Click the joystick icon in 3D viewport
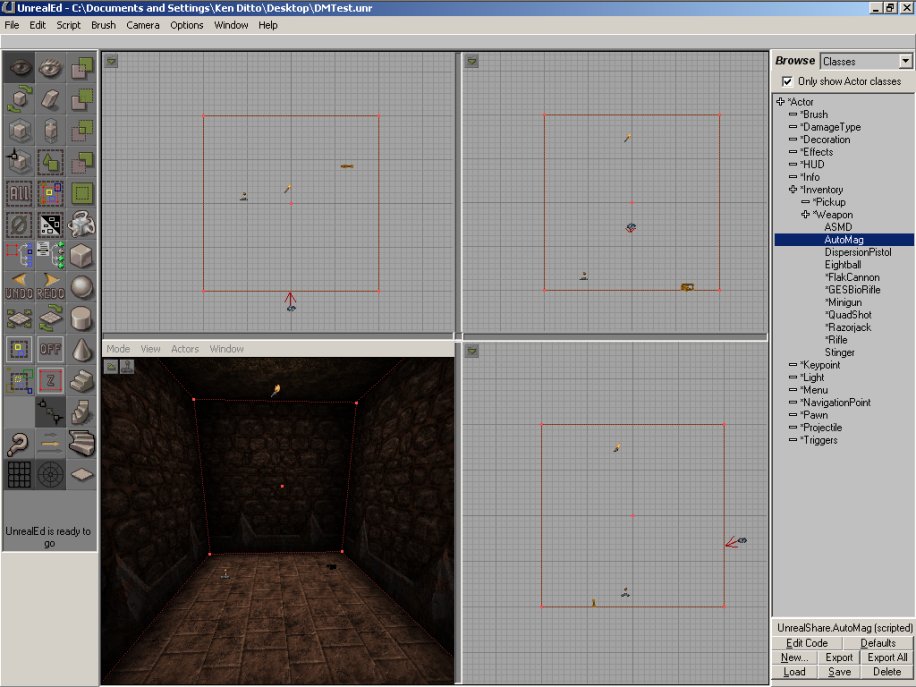This screenshot has width=916, height=687. tap(127, 366)
